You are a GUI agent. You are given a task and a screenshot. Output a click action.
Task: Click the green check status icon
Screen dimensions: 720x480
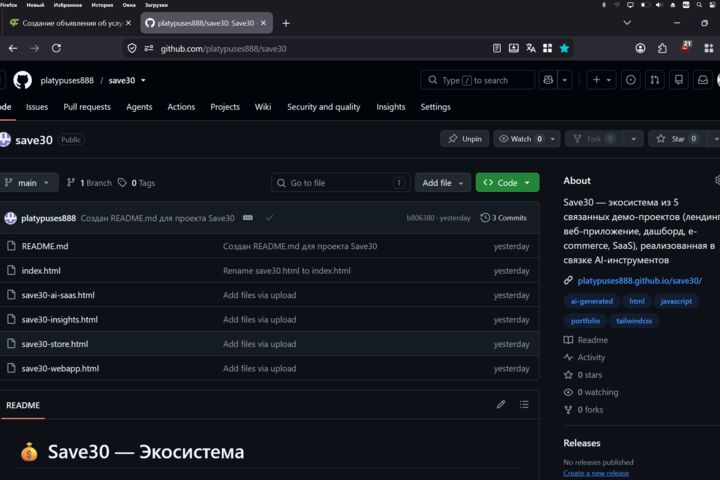[269, 218]
